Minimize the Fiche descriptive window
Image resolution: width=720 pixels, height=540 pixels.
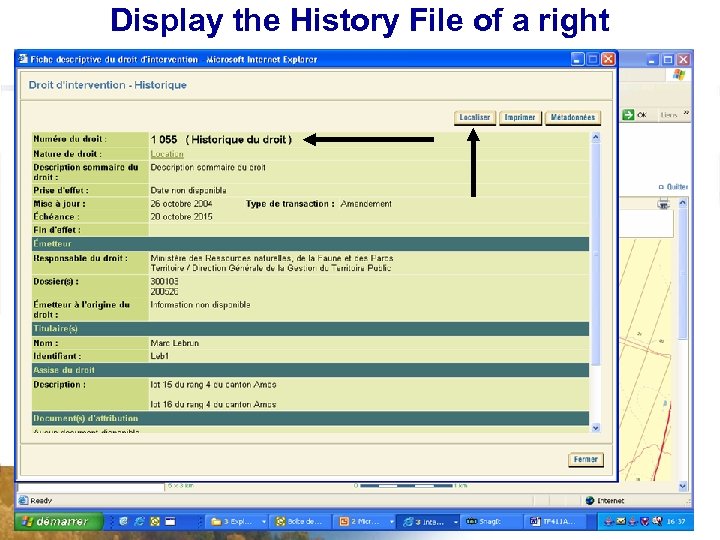[x=578, y=59]
